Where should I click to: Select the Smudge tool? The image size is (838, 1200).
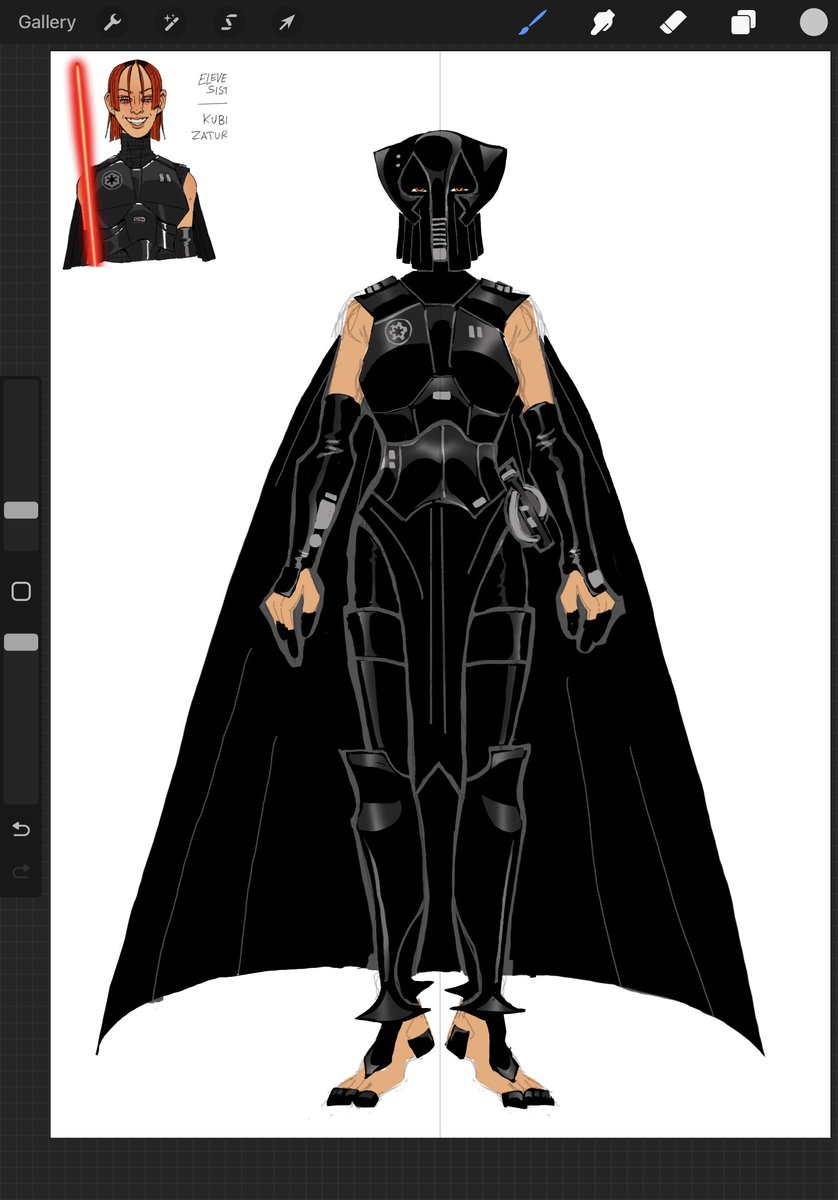tap(602, 22)
